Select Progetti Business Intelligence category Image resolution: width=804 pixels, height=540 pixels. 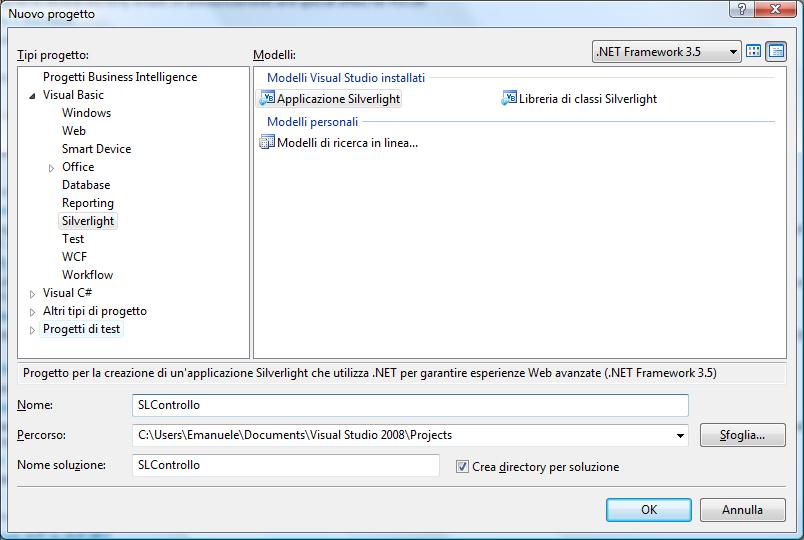click(120, 77)
